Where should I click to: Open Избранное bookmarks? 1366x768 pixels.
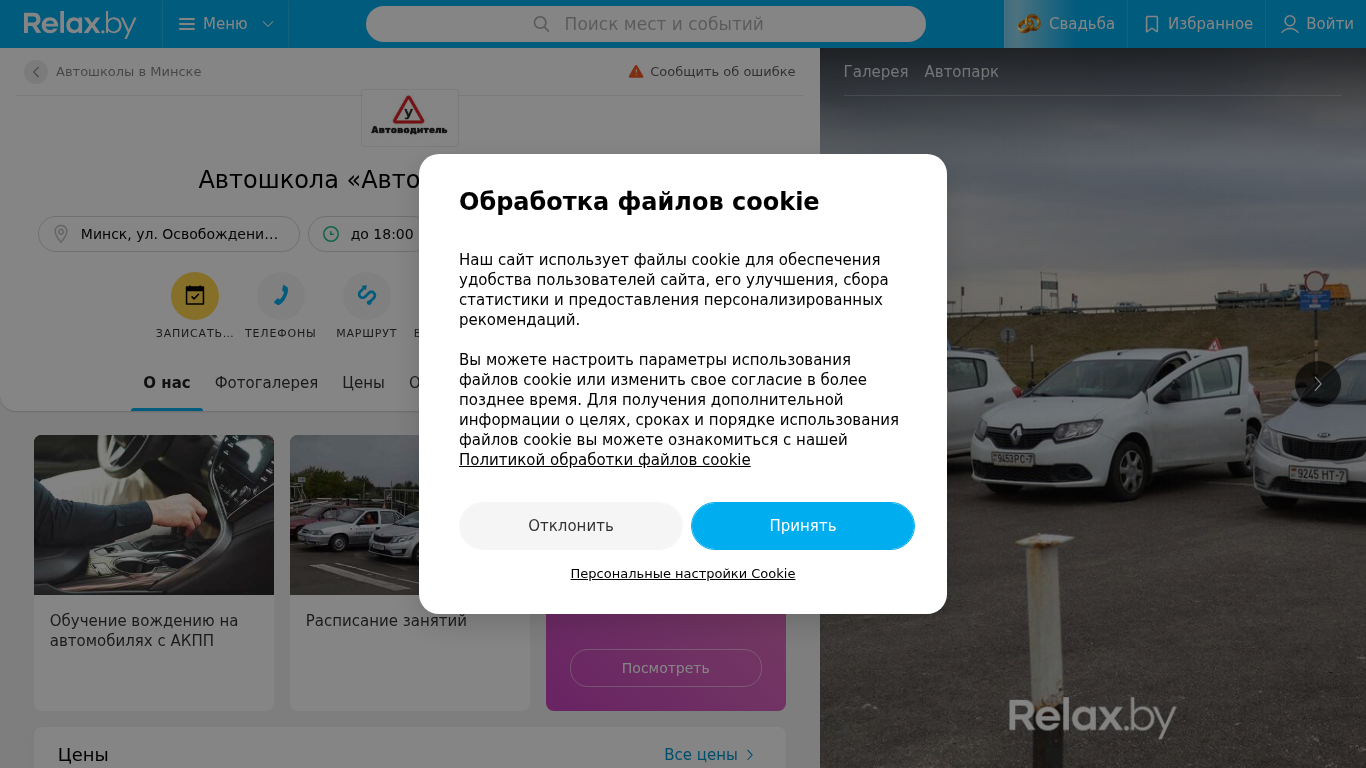[x=1197, y=24]
